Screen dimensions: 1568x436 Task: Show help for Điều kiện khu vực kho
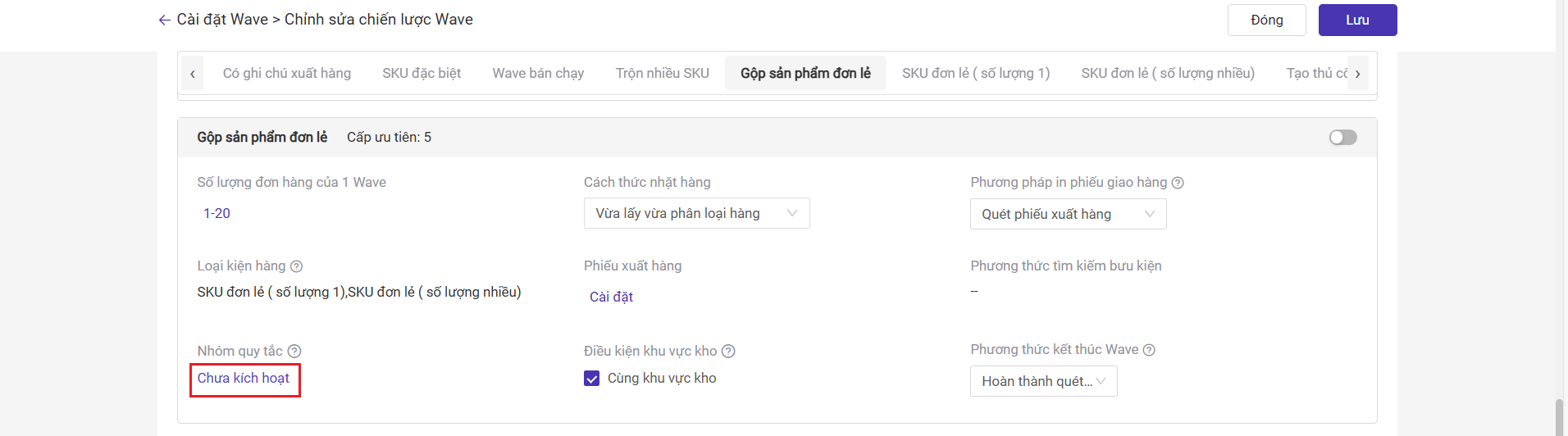728,352
